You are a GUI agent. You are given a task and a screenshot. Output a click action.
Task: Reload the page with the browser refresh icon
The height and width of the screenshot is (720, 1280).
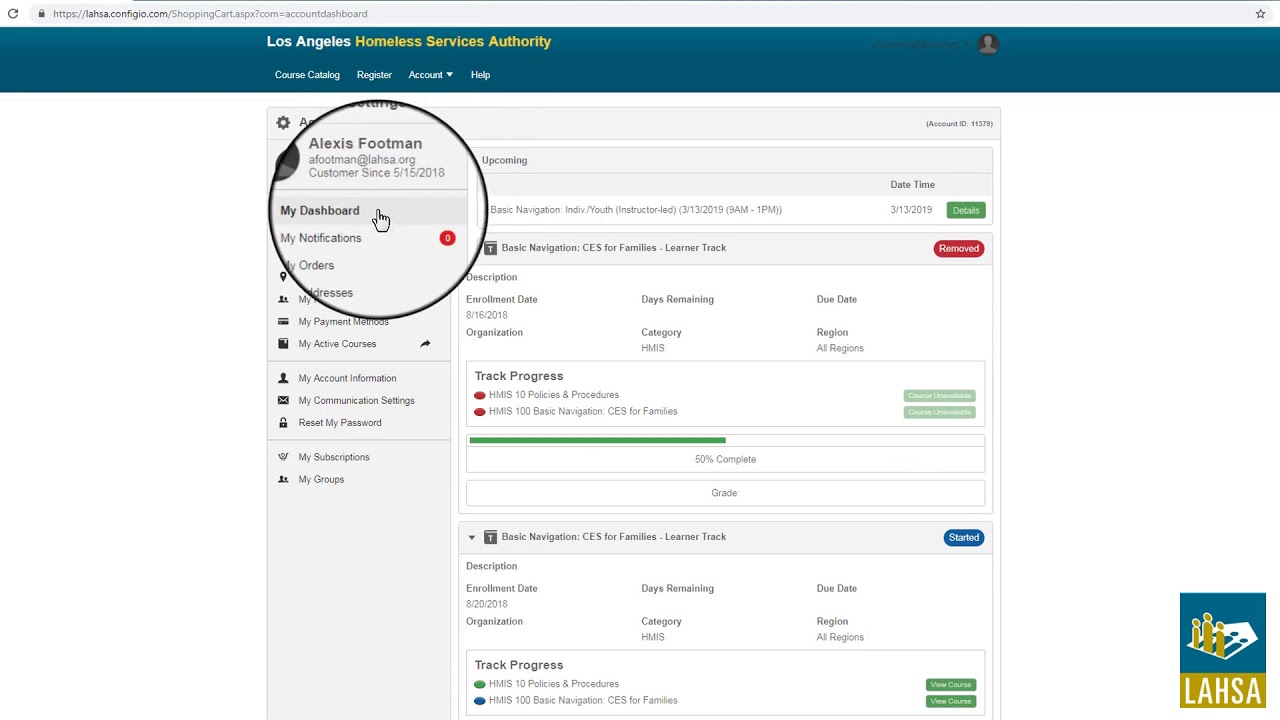click(x=13, y=14)
